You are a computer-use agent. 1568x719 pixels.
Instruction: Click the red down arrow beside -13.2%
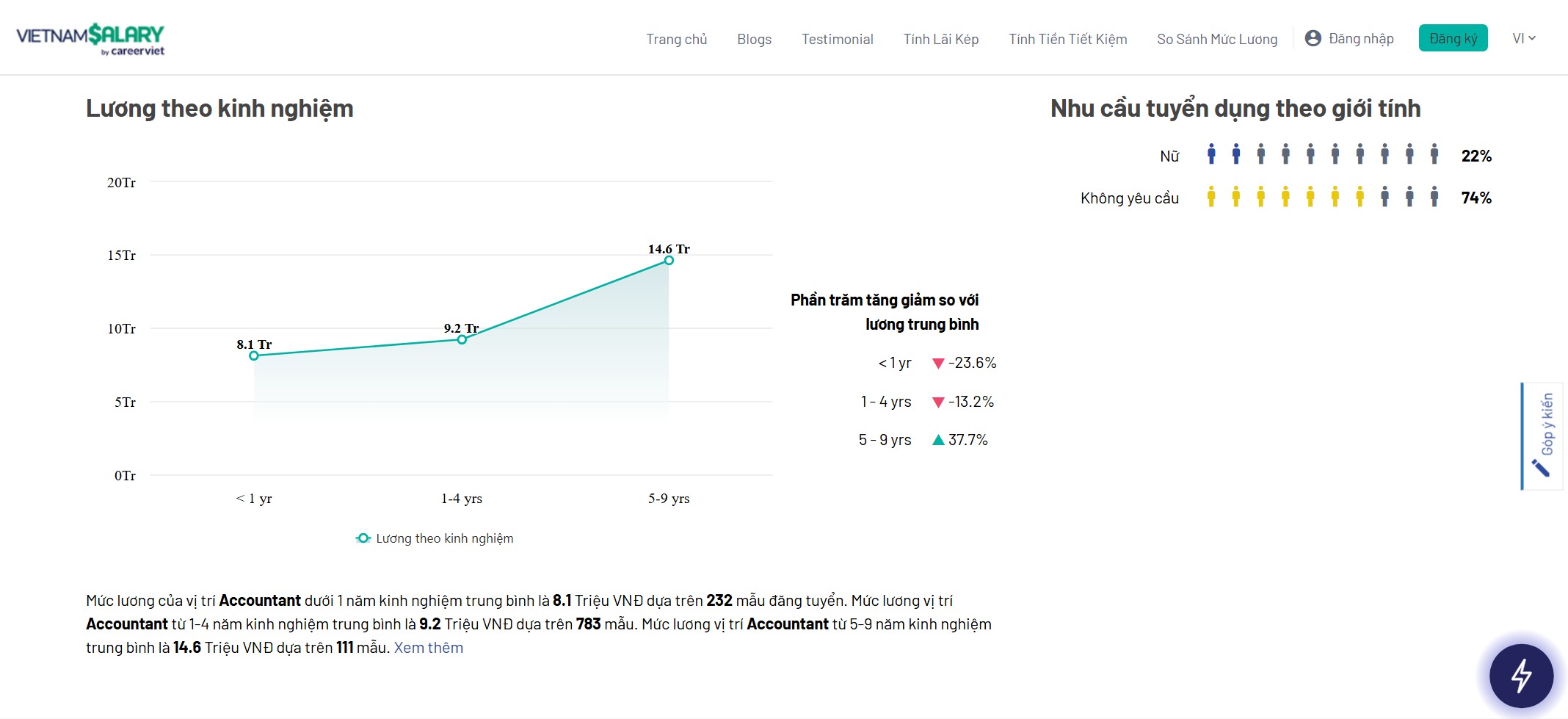[x=937, y=402]
